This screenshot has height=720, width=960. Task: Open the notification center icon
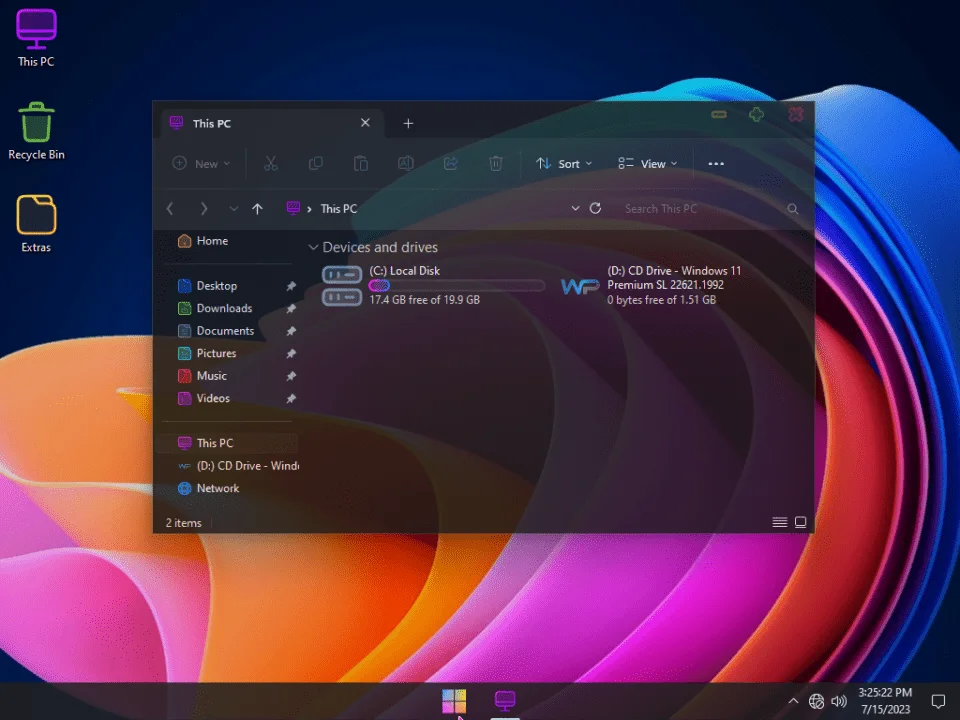pos(938,701)
